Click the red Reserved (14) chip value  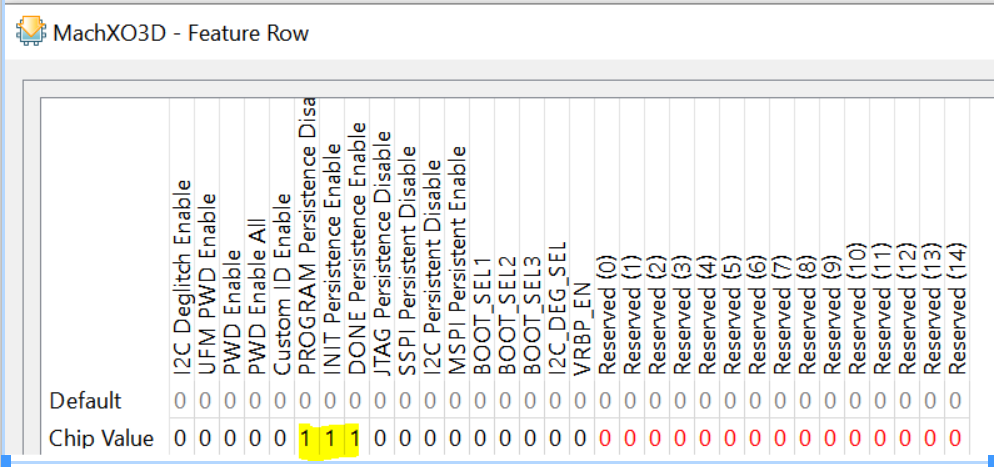click(x=955, y=438)
